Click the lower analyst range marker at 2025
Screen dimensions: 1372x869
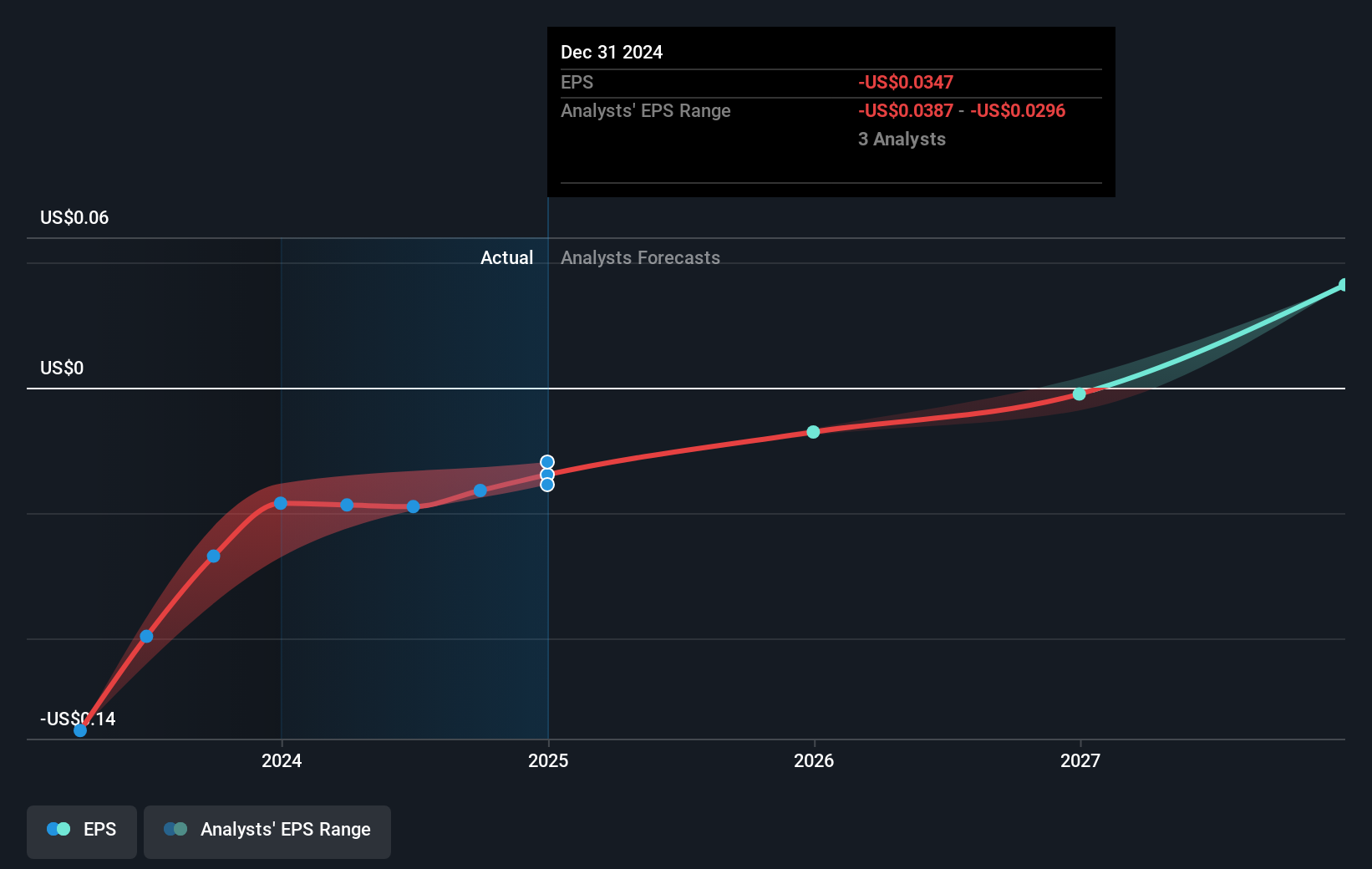[547, 485]
